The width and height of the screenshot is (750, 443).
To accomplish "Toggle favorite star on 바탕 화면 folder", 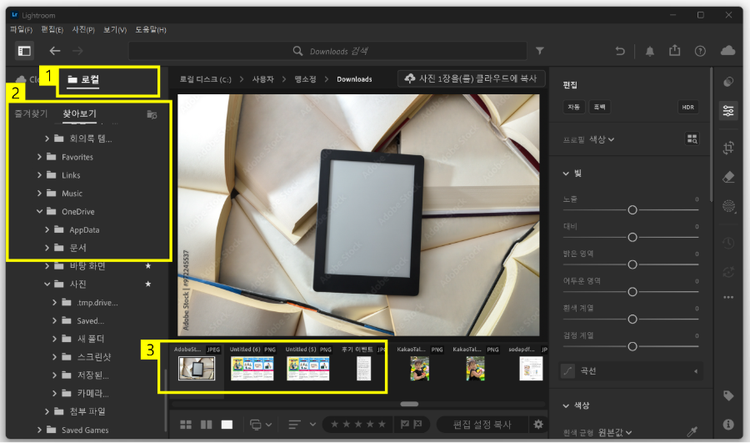I will pyautogui.click(x=148, y=266).
